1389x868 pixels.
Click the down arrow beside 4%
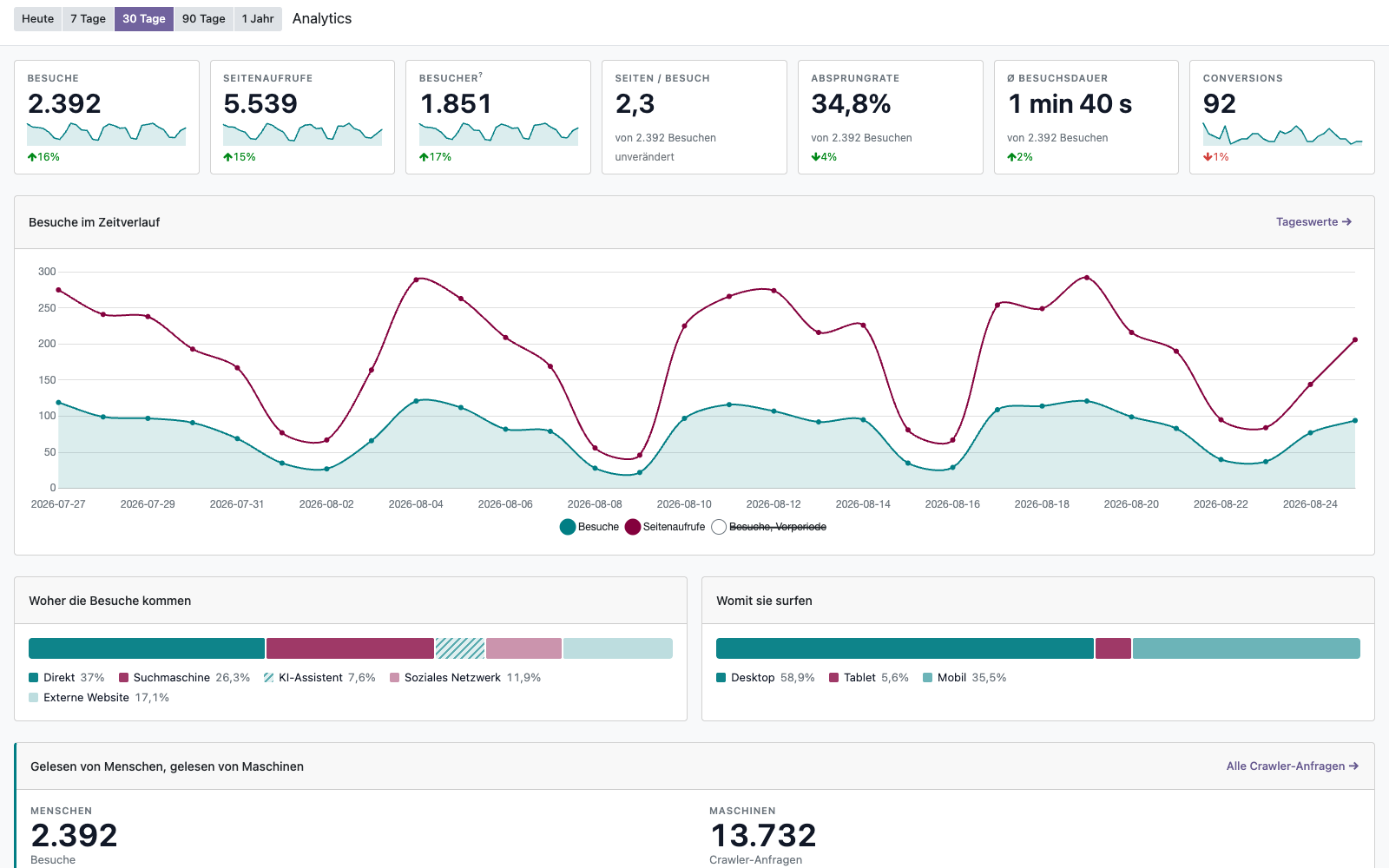[x=815, y=157]
